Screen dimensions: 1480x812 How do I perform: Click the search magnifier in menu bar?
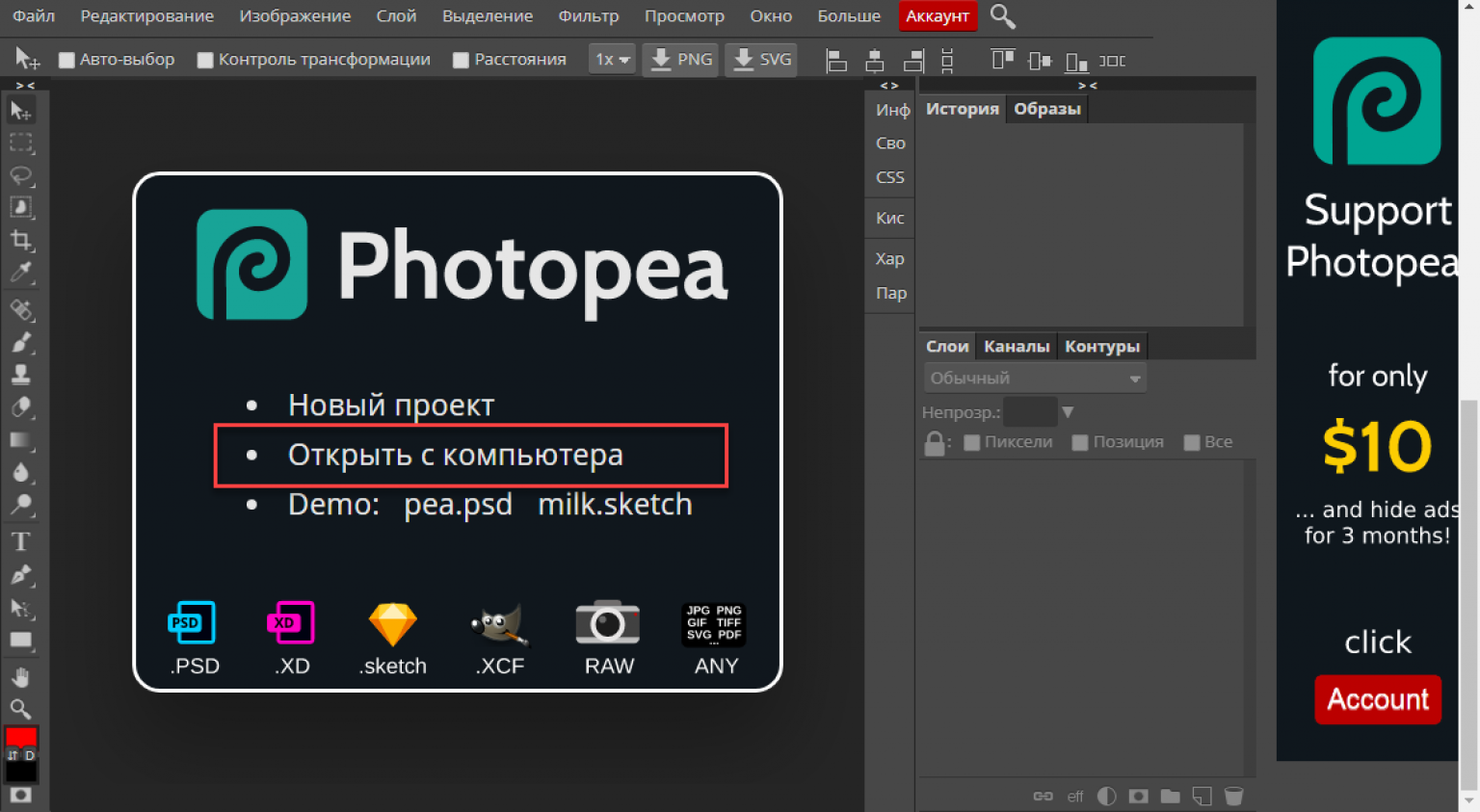(1003, 16)
